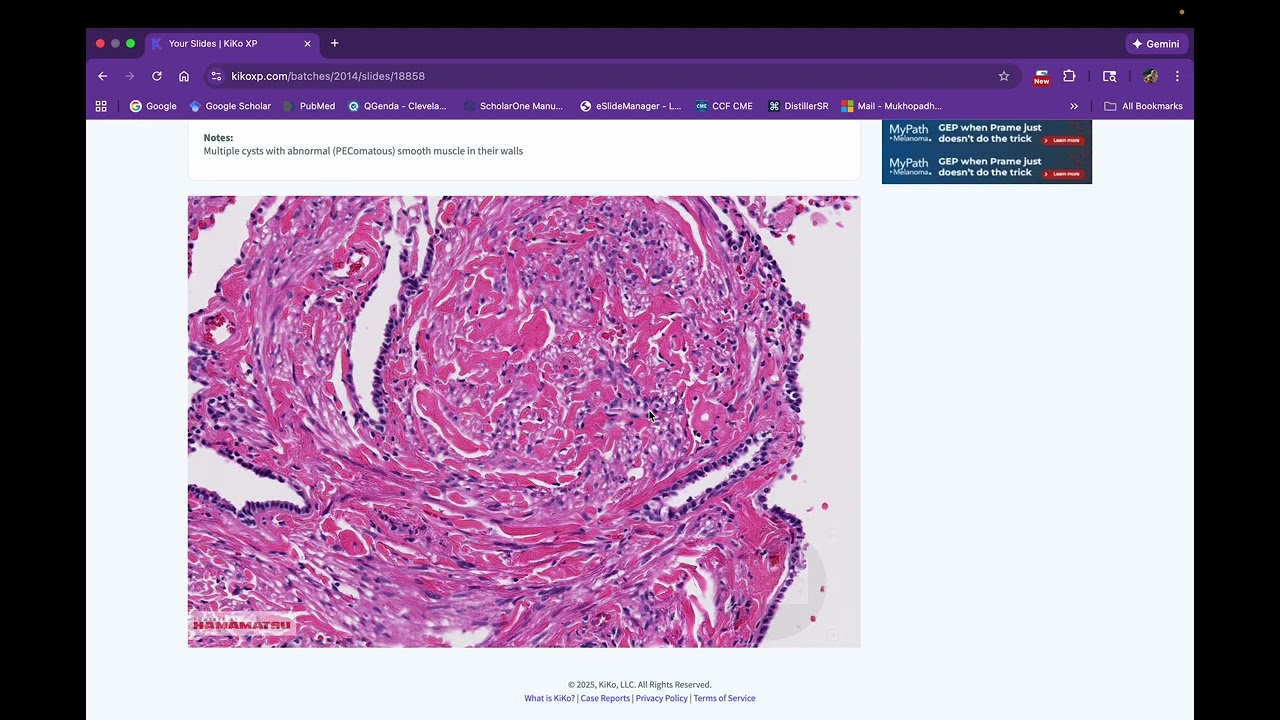Bookmark this page with the star
This screenshot has height=720, width=1280.
tap(1004, 76)
